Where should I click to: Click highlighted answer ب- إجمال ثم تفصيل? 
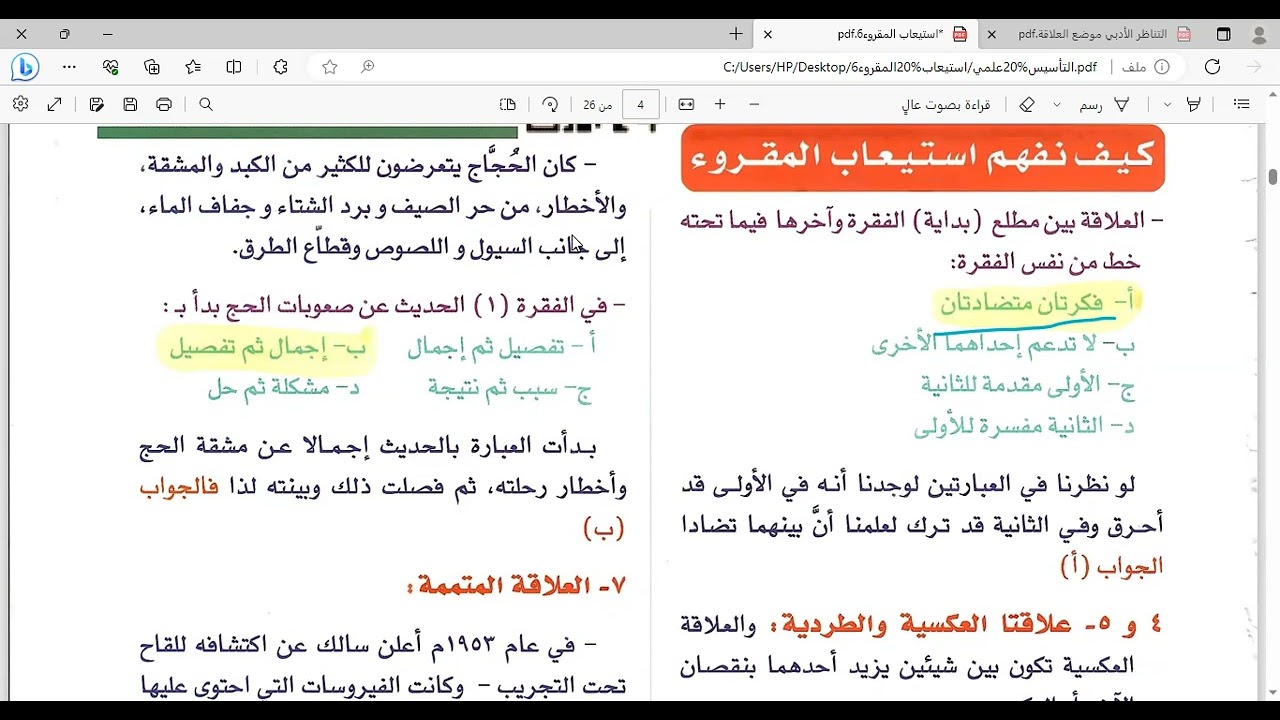268,347
